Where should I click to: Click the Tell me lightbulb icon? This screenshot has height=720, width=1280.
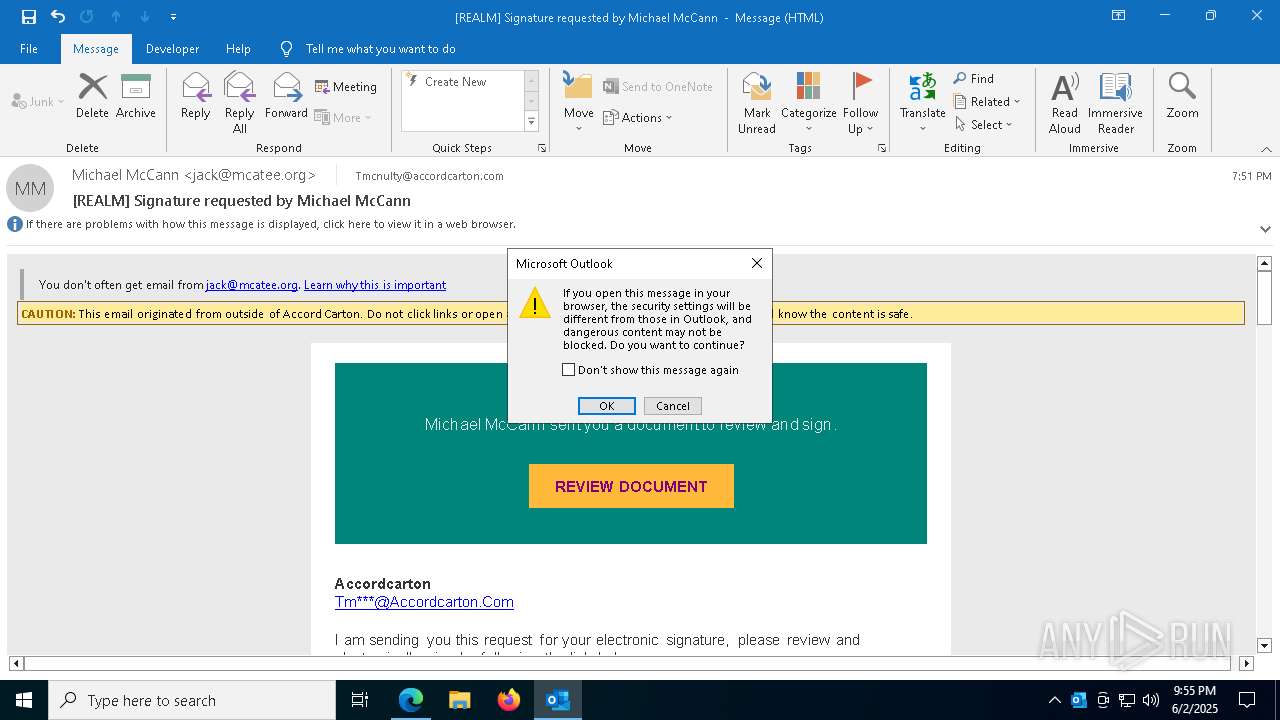(287, 48)
